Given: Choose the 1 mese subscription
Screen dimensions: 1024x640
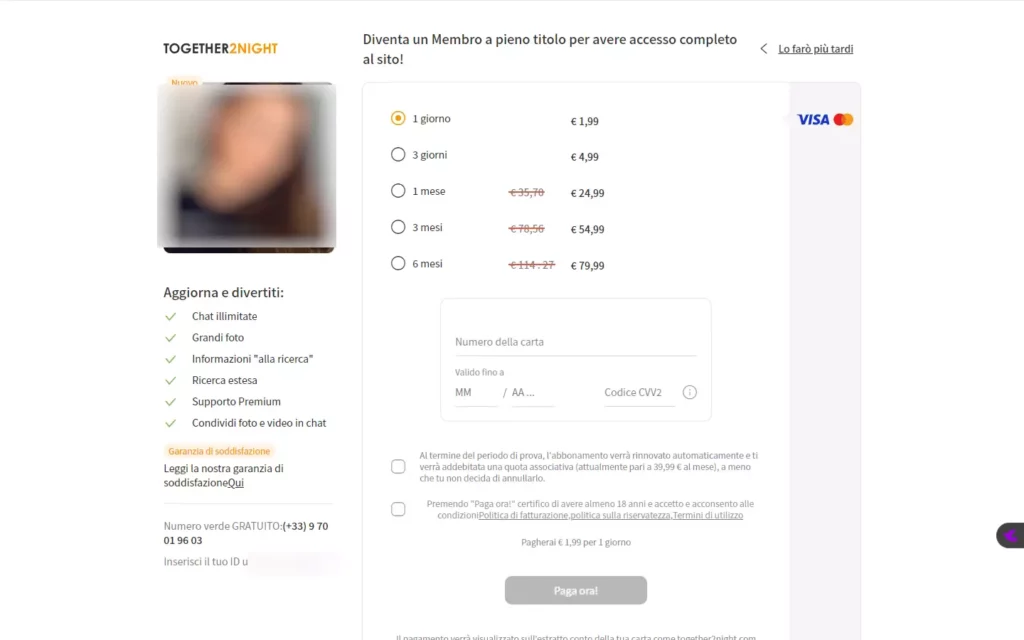Looking at the screenshot, I should [x=398, y=191].
